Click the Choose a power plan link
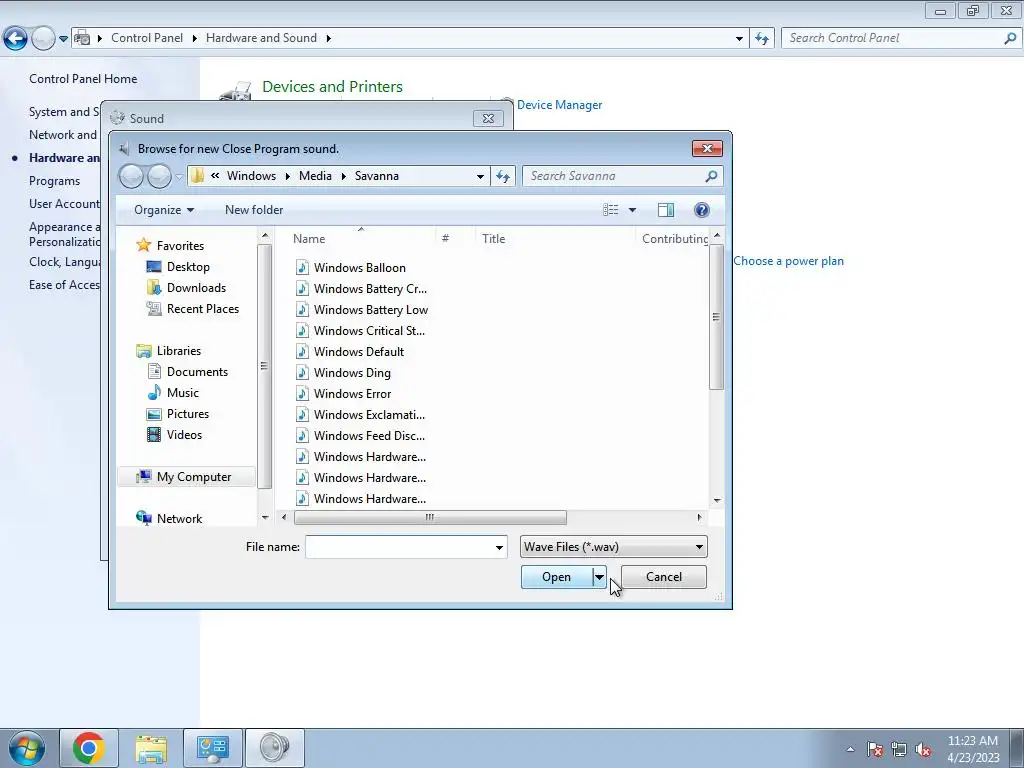The height and width of the screenshot is (768, 1024). 788,261
